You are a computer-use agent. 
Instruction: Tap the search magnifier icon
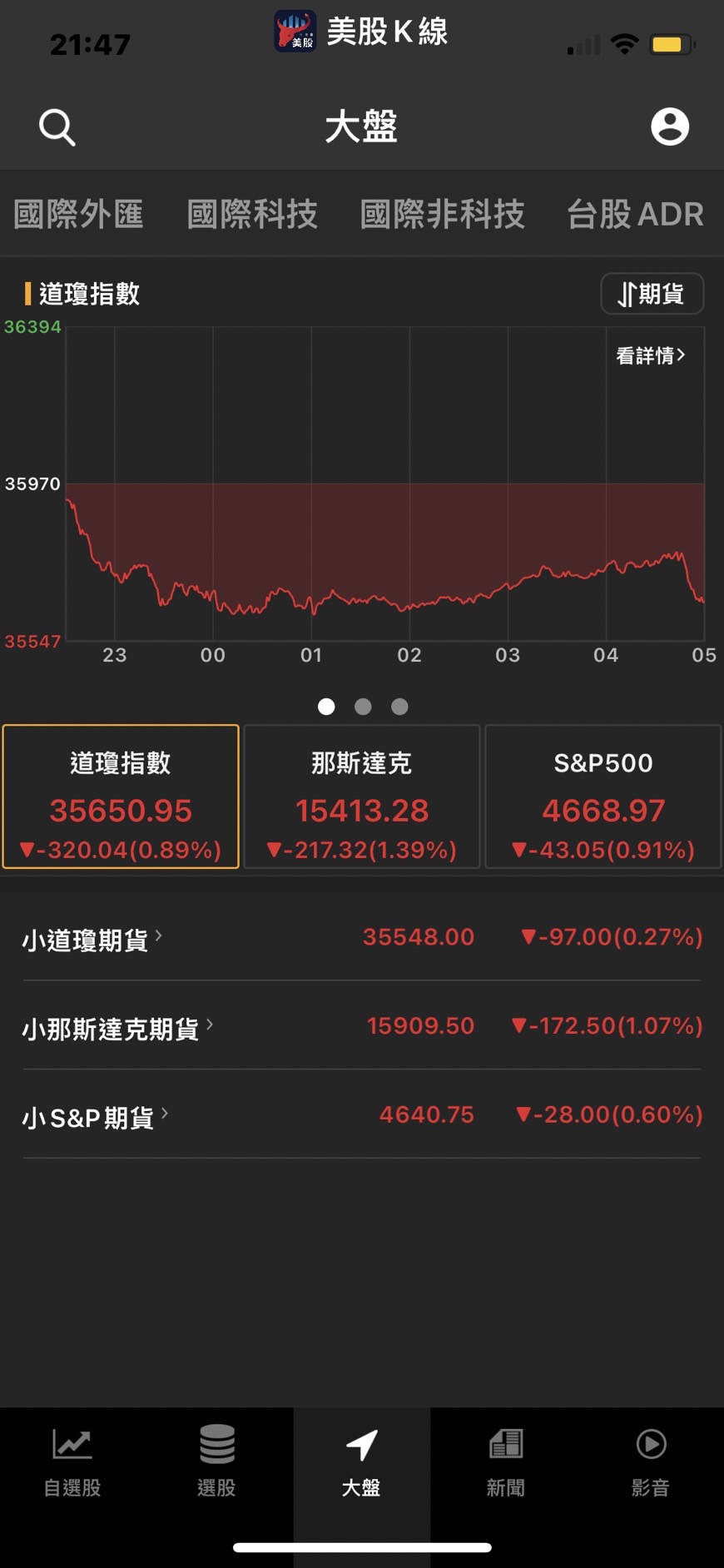click(57, 127)
